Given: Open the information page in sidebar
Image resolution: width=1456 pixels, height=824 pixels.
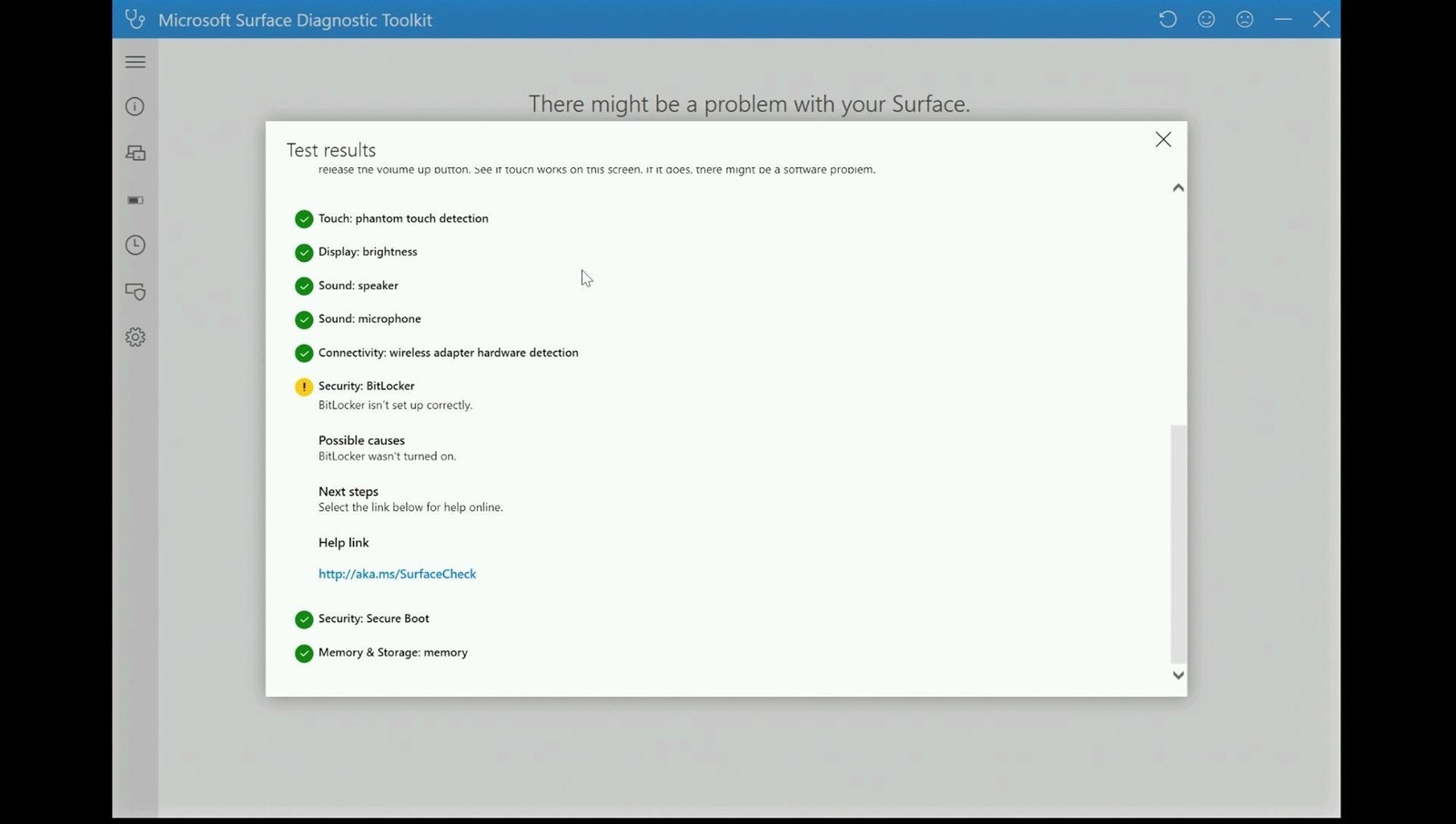Looking at the screenshot, I should click(x=135, y=106).
